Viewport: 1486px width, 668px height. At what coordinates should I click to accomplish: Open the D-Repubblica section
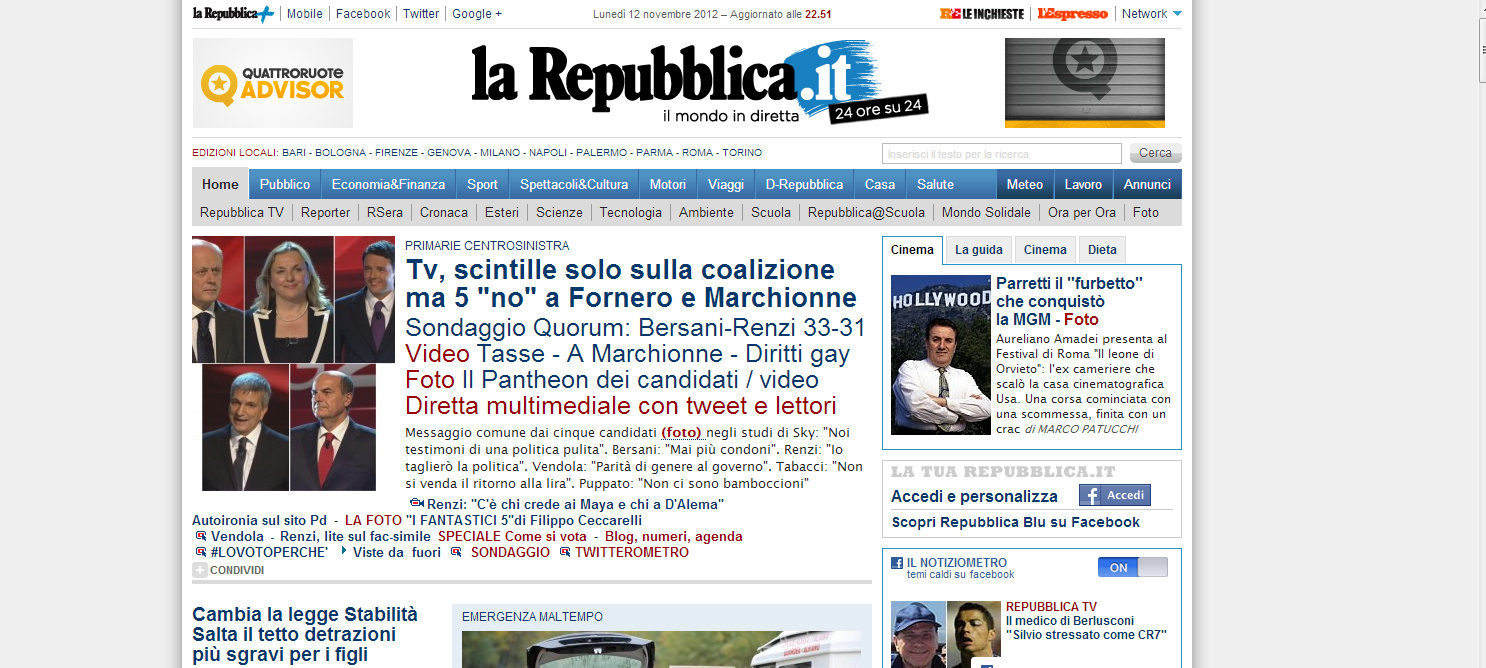tap(804, 184)
